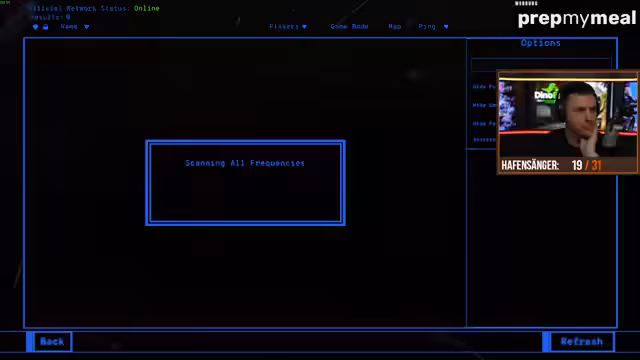Viewport: 640px width, 360px height.
Task: Click the lock password column icon
Action: click(45, 27)
